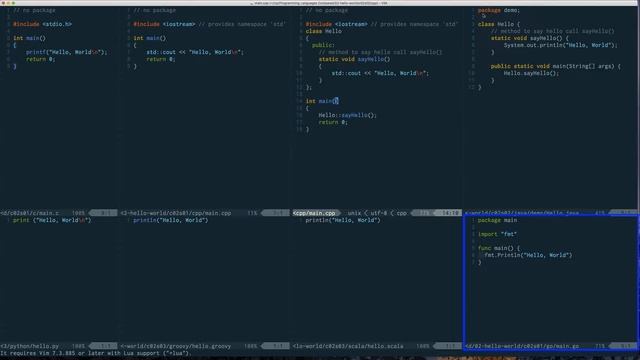
Task: Click the std::cout line inside the C++ sayHello()
Action: click(380, 73)
